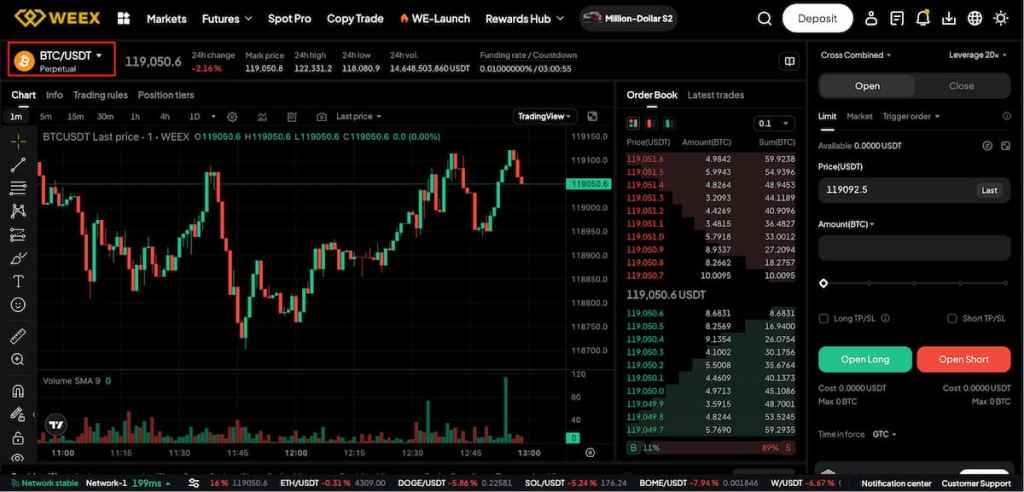The image size is (1024, 492).
Task: Show combined buy and sell order book view
Action: (x=633, y=123)
